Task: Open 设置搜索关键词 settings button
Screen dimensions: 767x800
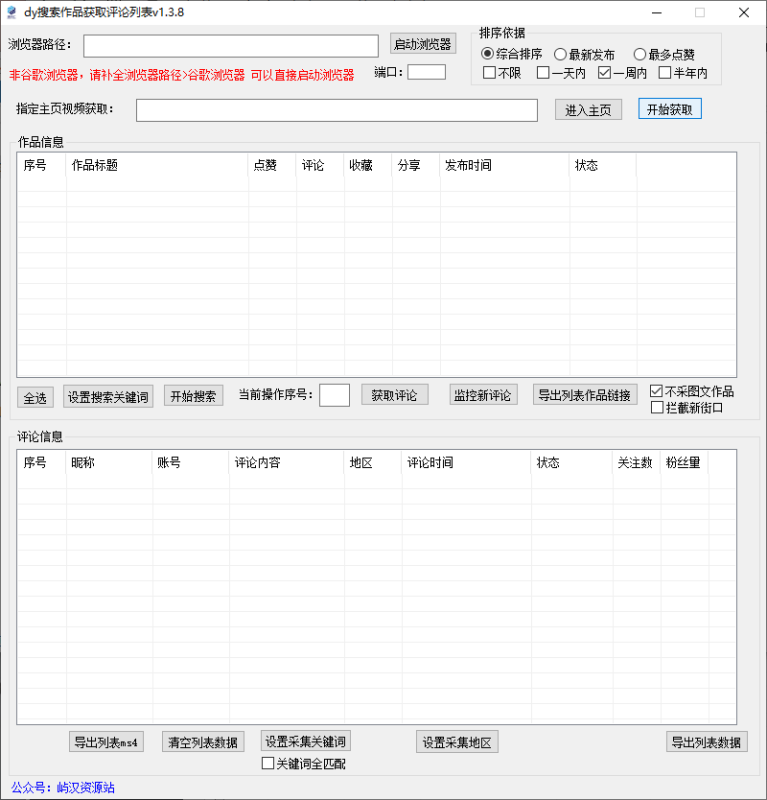Action: point(108,397)
